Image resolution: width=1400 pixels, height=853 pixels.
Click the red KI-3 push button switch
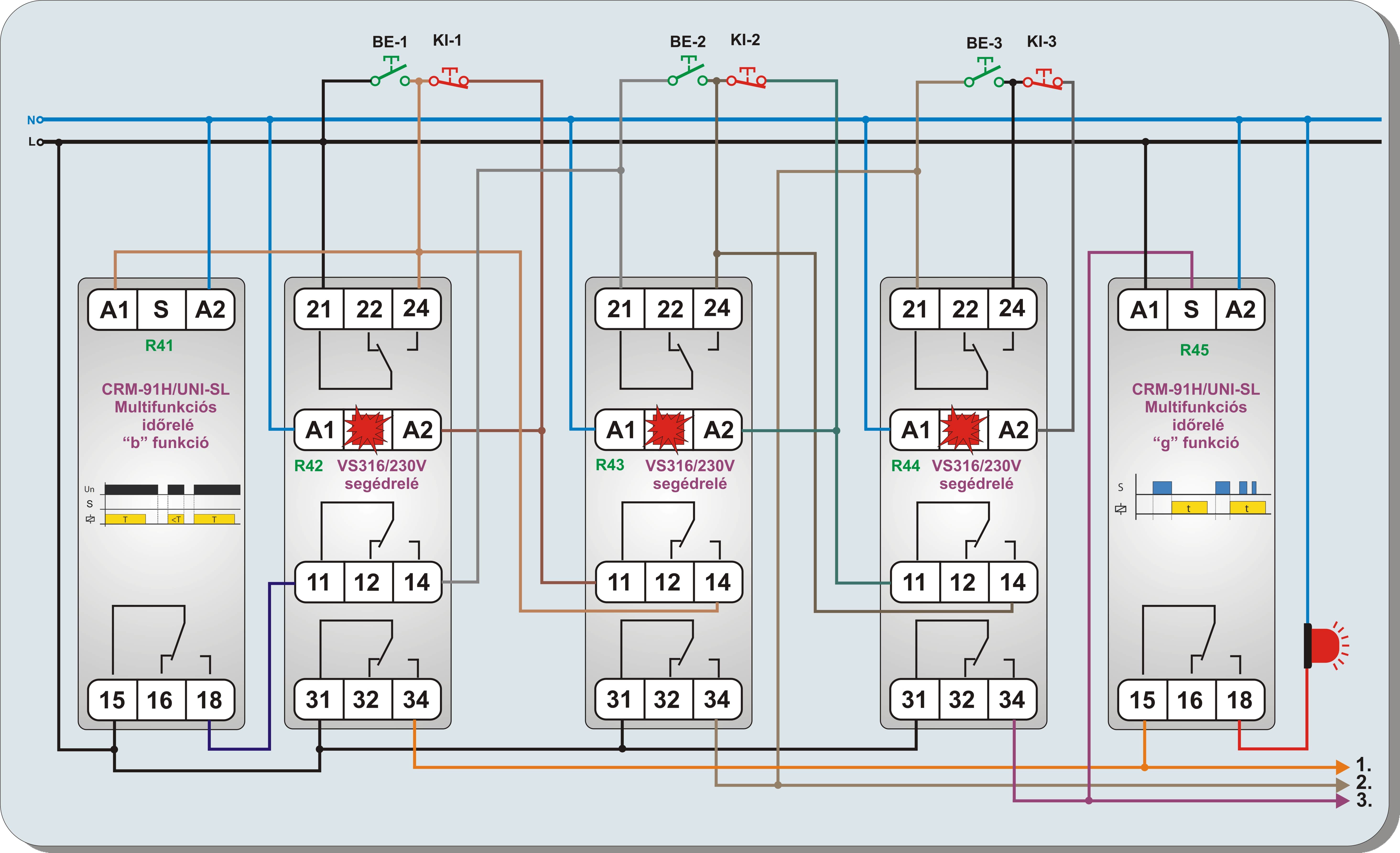click(1043, 78)
